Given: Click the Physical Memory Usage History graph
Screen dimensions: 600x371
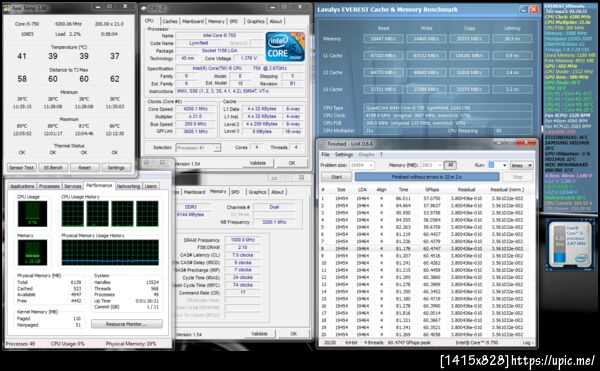Looking at the screenshot, I should 110,252.
